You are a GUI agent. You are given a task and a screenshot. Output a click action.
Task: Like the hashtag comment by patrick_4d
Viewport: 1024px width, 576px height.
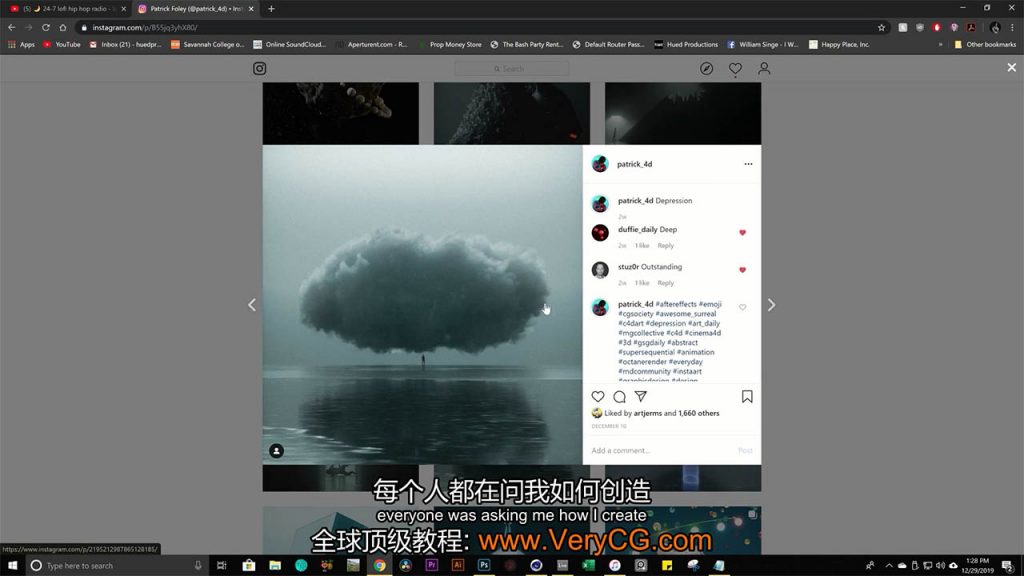coord(743,307)
